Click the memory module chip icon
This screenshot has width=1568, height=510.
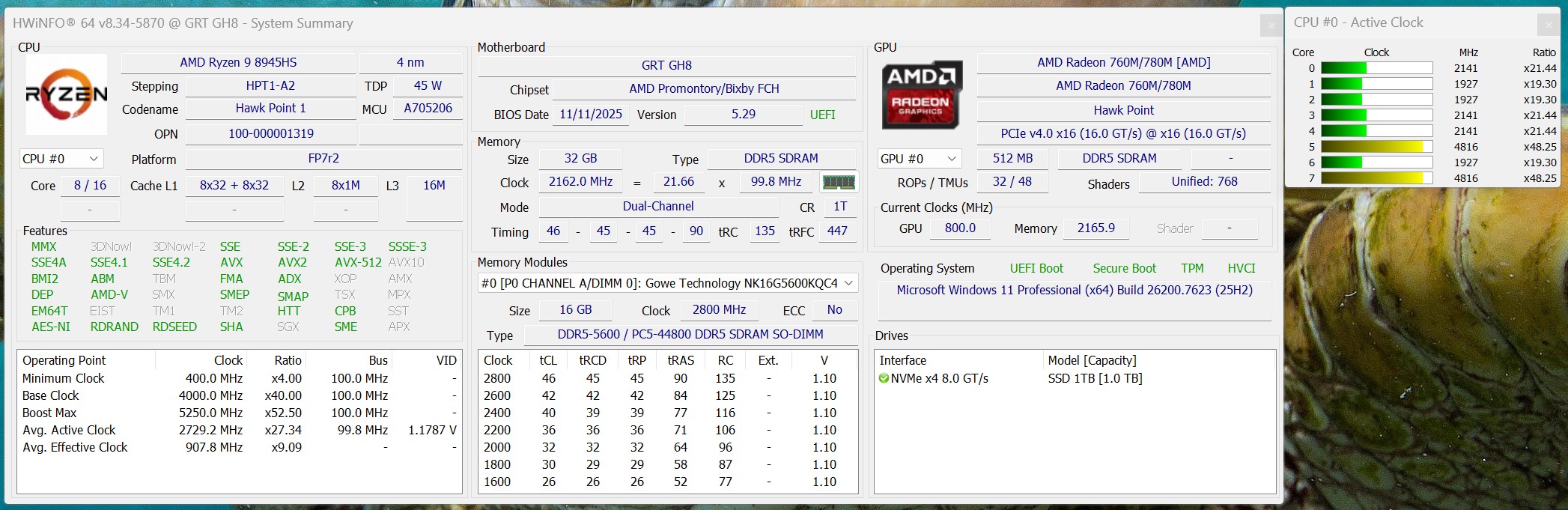tap(839, 182)
